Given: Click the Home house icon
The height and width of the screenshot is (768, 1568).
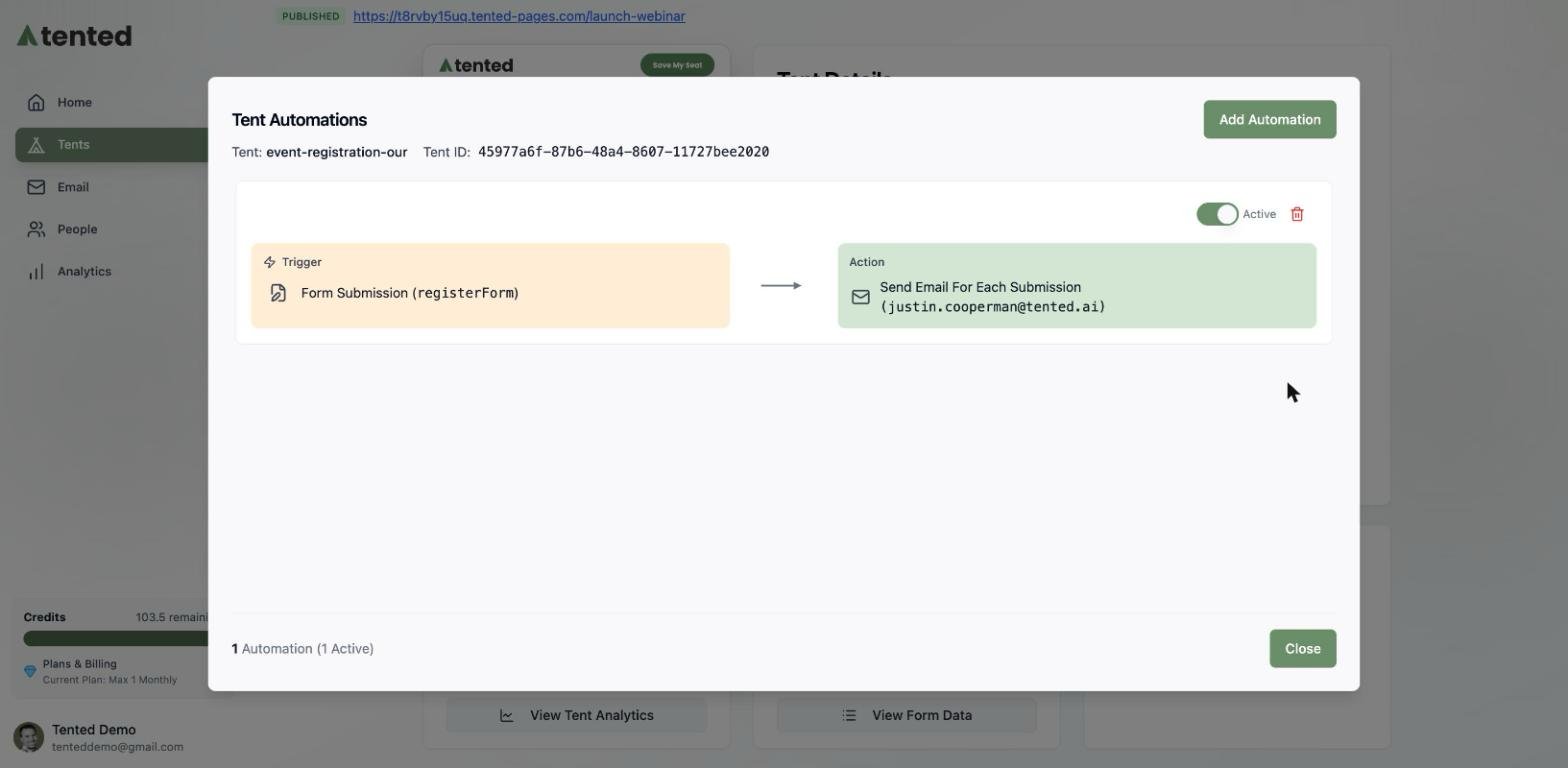Looking at the screenshot, I should tap(36, 102).
